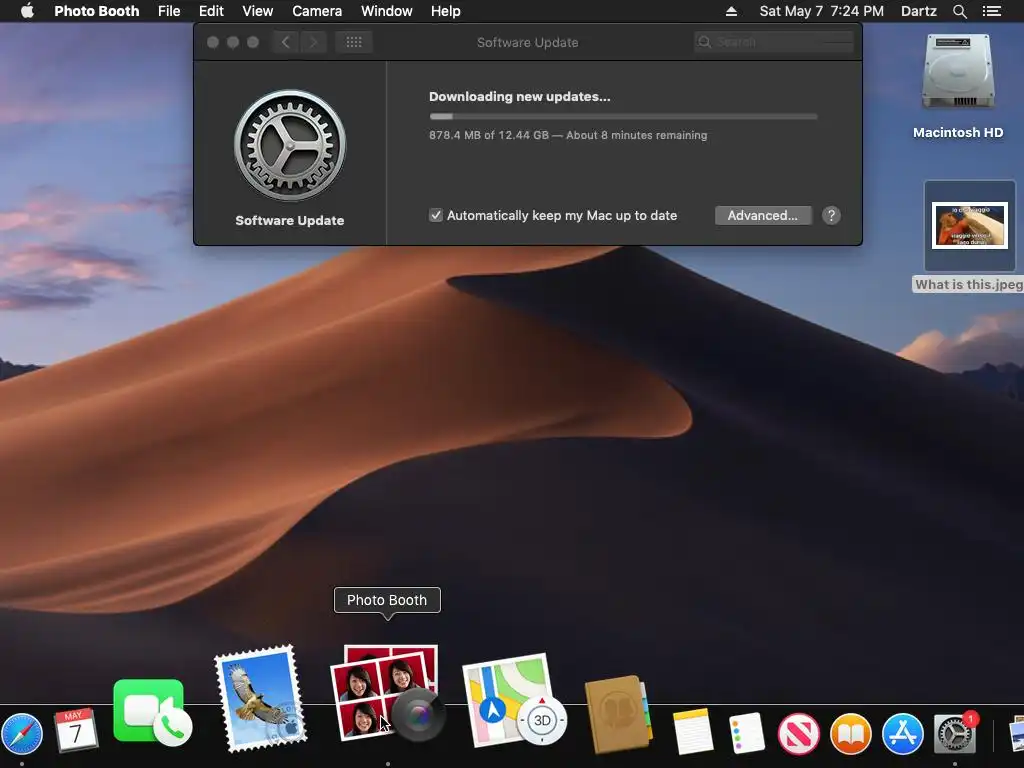This screenshot has width=1024, height=768.
Task: Click the date and time Sat May 7
Action: click(822, 11)
